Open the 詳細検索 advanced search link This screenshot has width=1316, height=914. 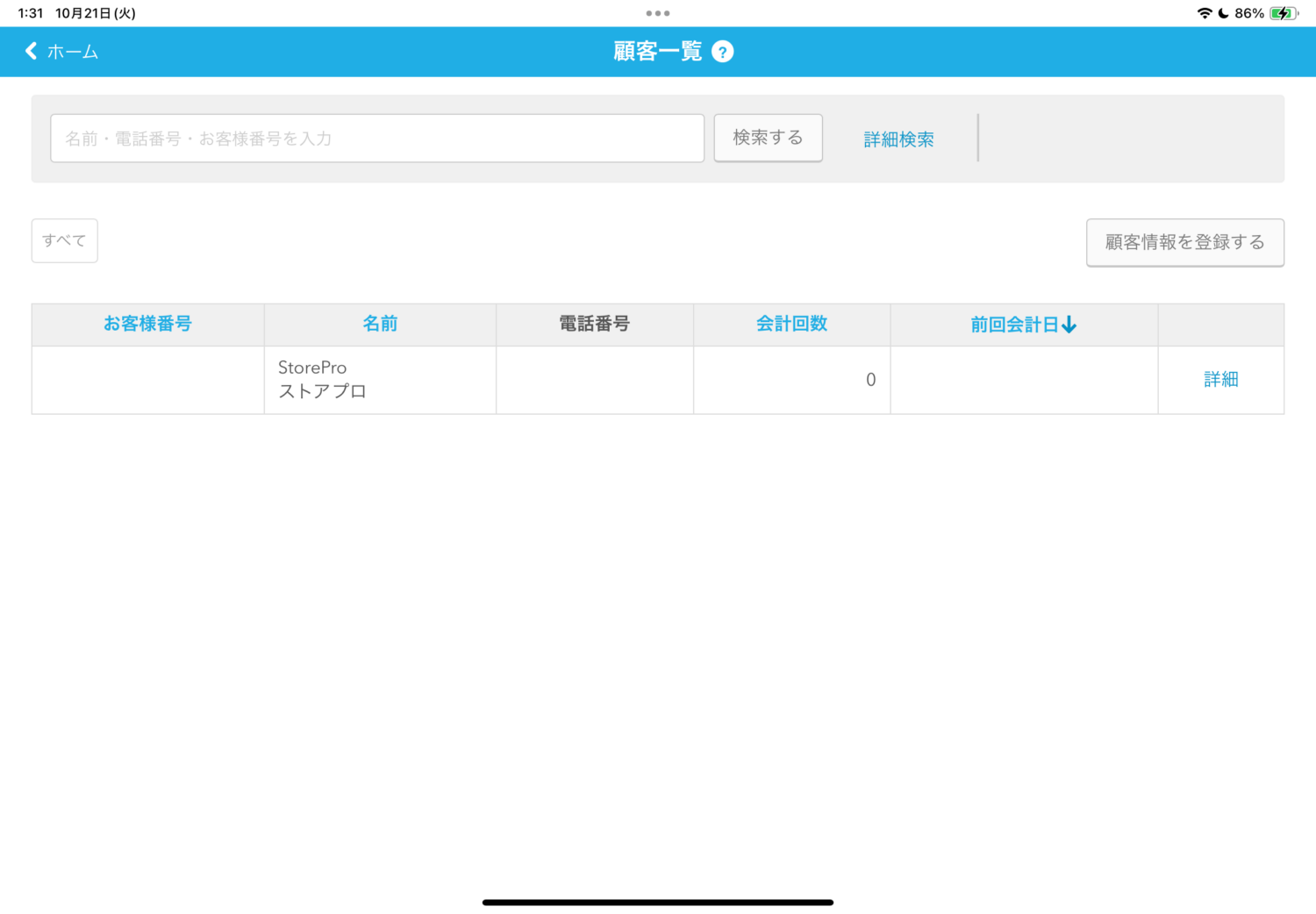898,139
